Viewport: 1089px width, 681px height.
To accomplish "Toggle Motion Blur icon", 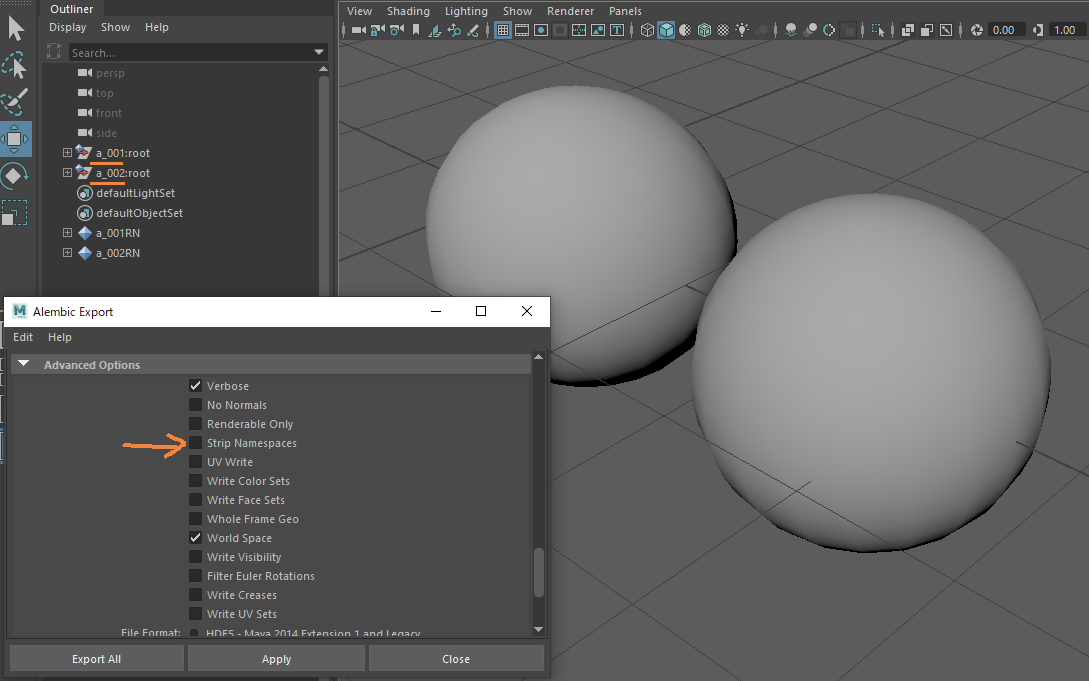I will click(810, 30).
